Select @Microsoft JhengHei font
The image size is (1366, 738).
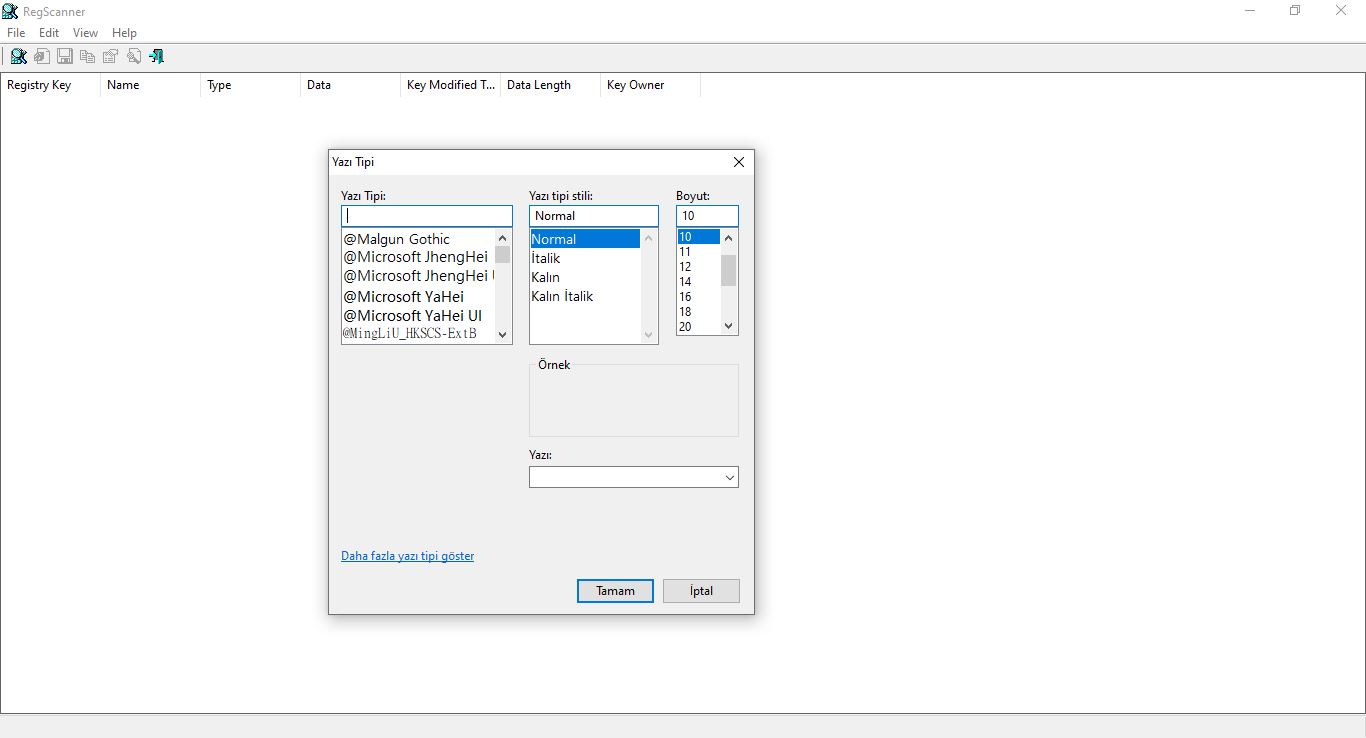pyautogui.click(x=418, y=257)
